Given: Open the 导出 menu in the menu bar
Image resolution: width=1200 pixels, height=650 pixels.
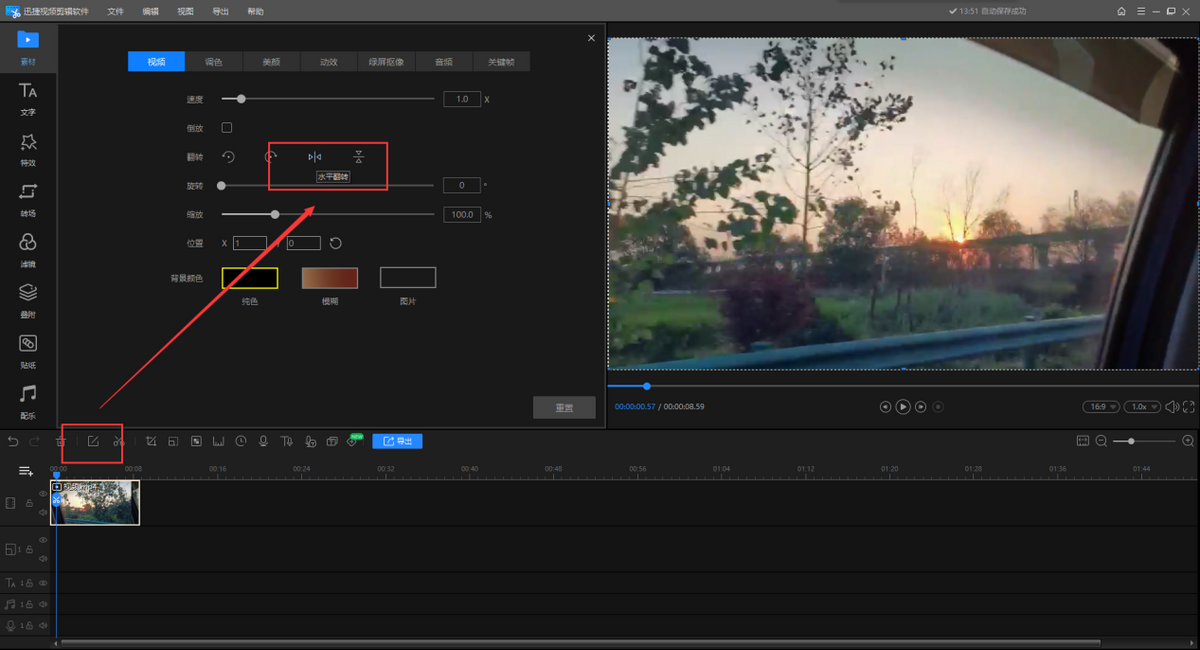Looking at the screenshot, I should 220,11.
